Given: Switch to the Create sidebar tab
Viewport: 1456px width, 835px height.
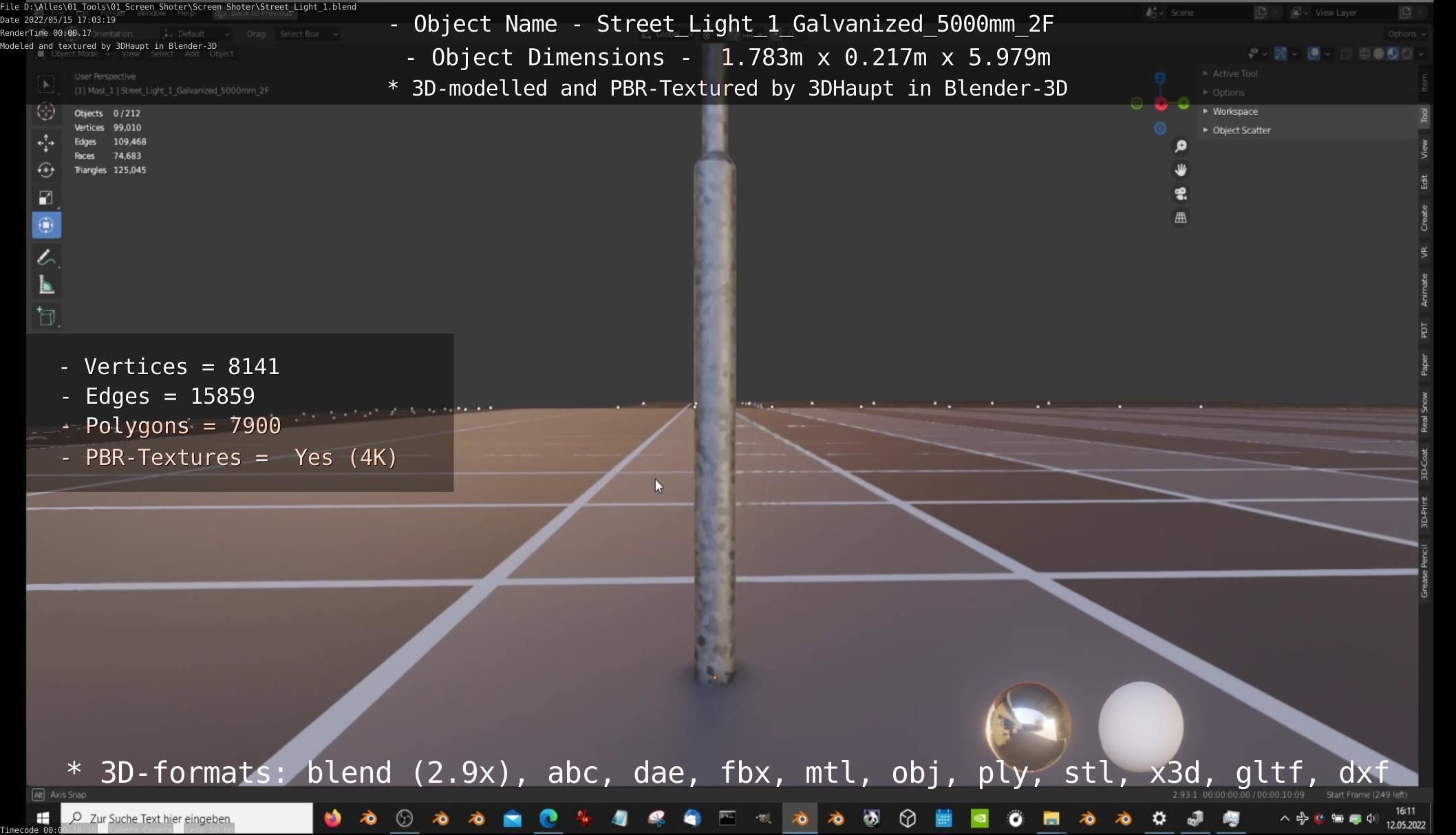Looking at the screenshot, I should click(1424, 218).
